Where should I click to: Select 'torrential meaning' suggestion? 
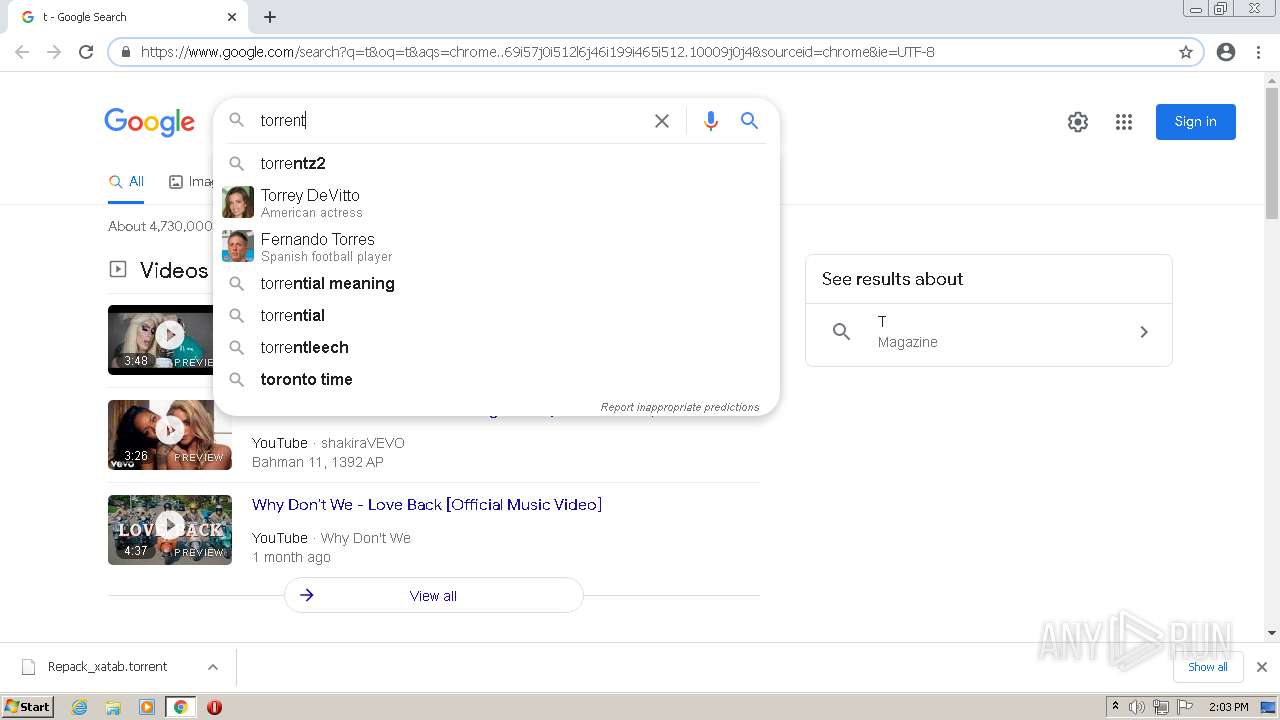pyautogui.click(x=496, y=283)
